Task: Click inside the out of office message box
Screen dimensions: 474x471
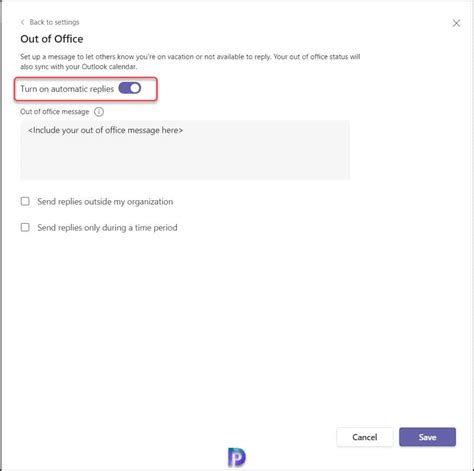Action: (185, 150)
